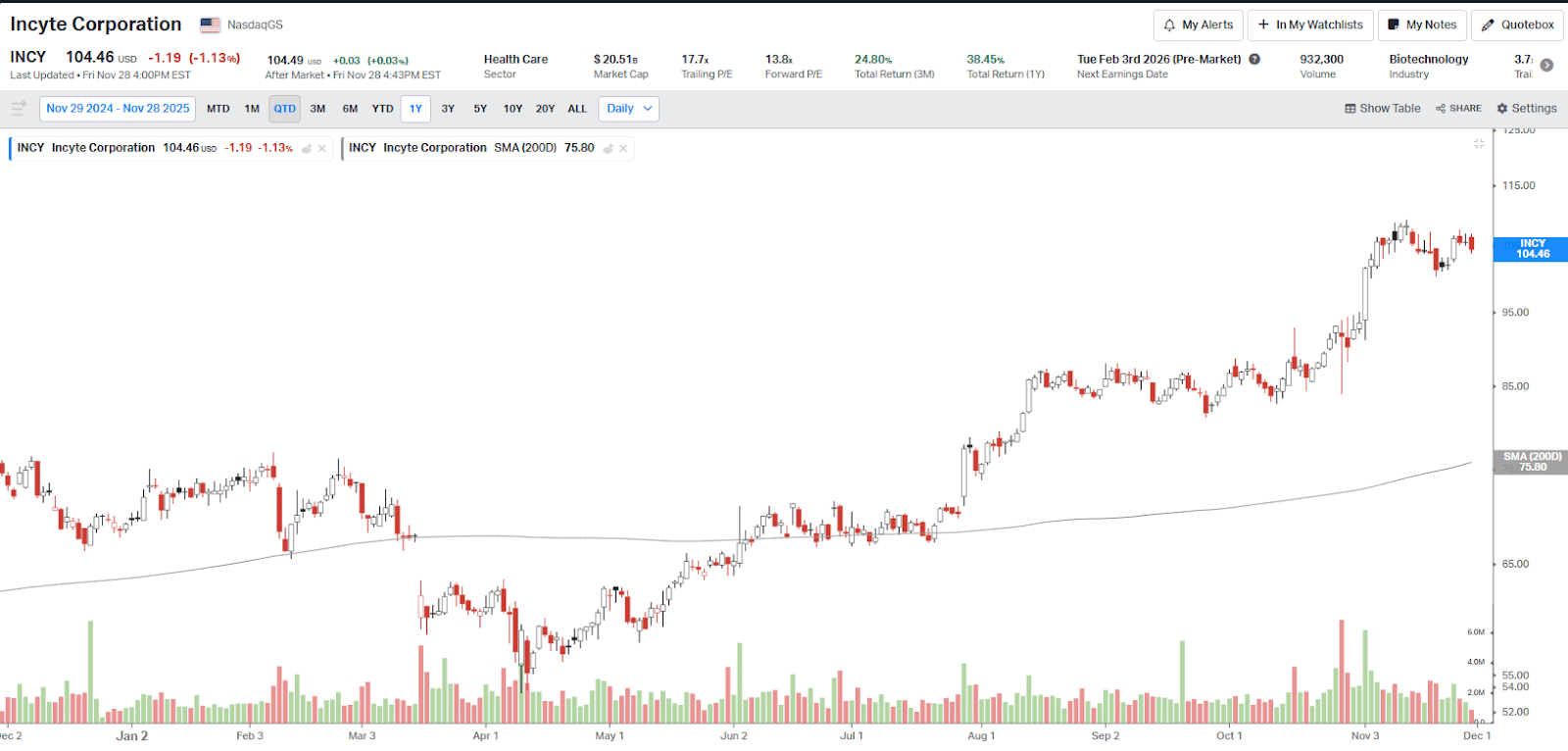Show the data table
1568x751 pixels.
(x=1382, y=109)
